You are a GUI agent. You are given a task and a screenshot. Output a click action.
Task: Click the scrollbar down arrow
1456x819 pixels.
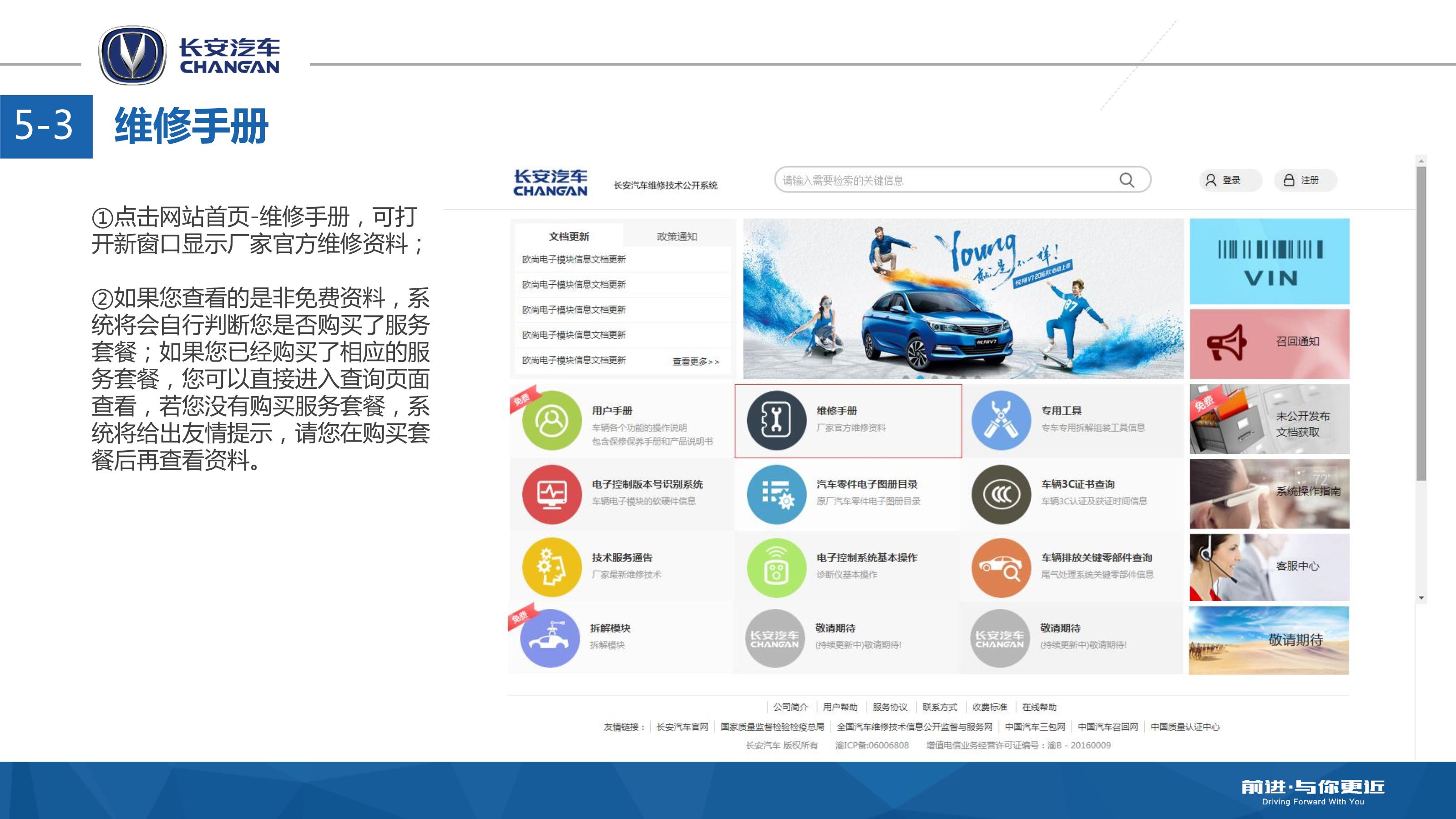(1421, 598)
